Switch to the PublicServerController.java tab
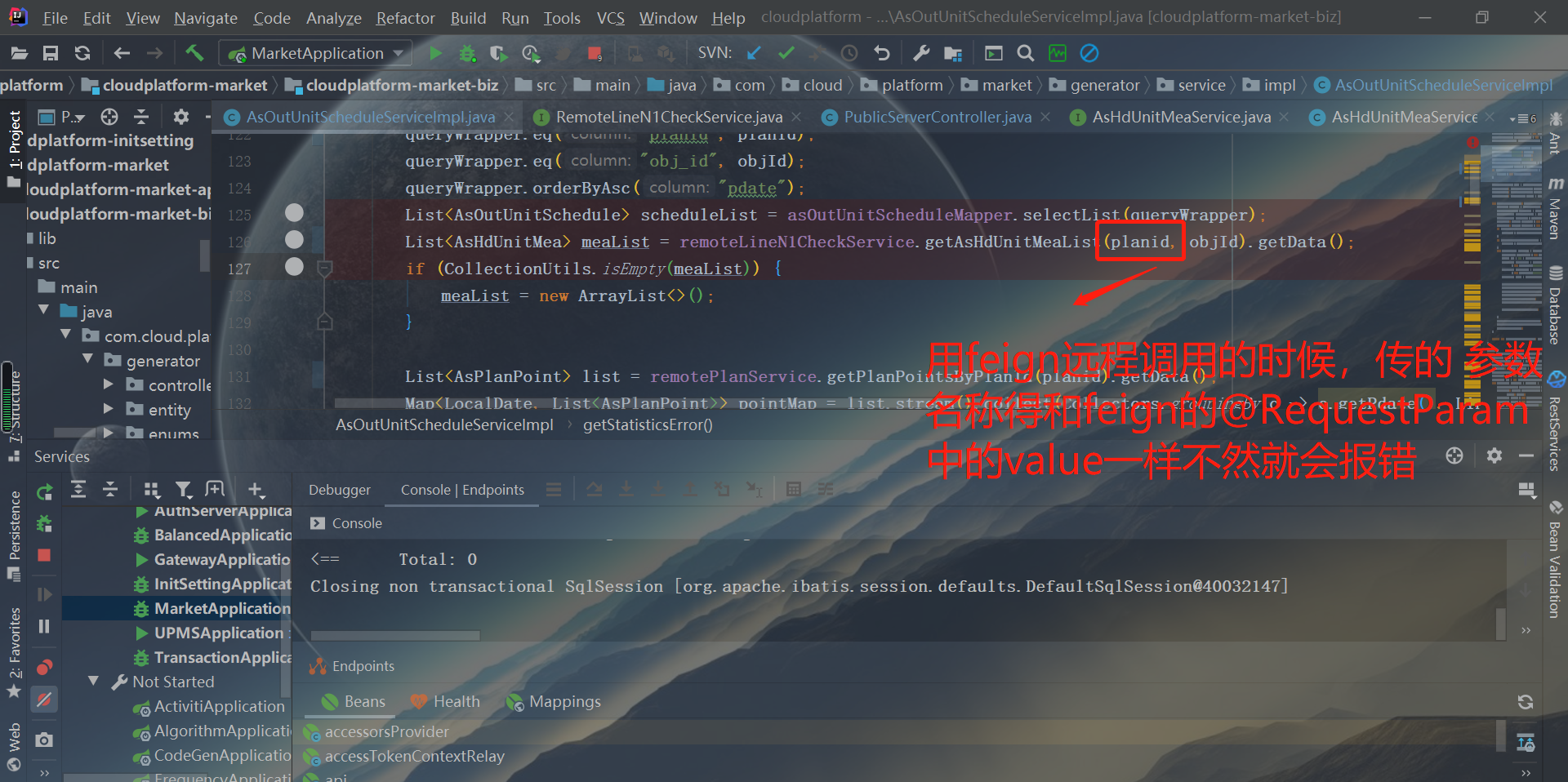 coord(936,117)
